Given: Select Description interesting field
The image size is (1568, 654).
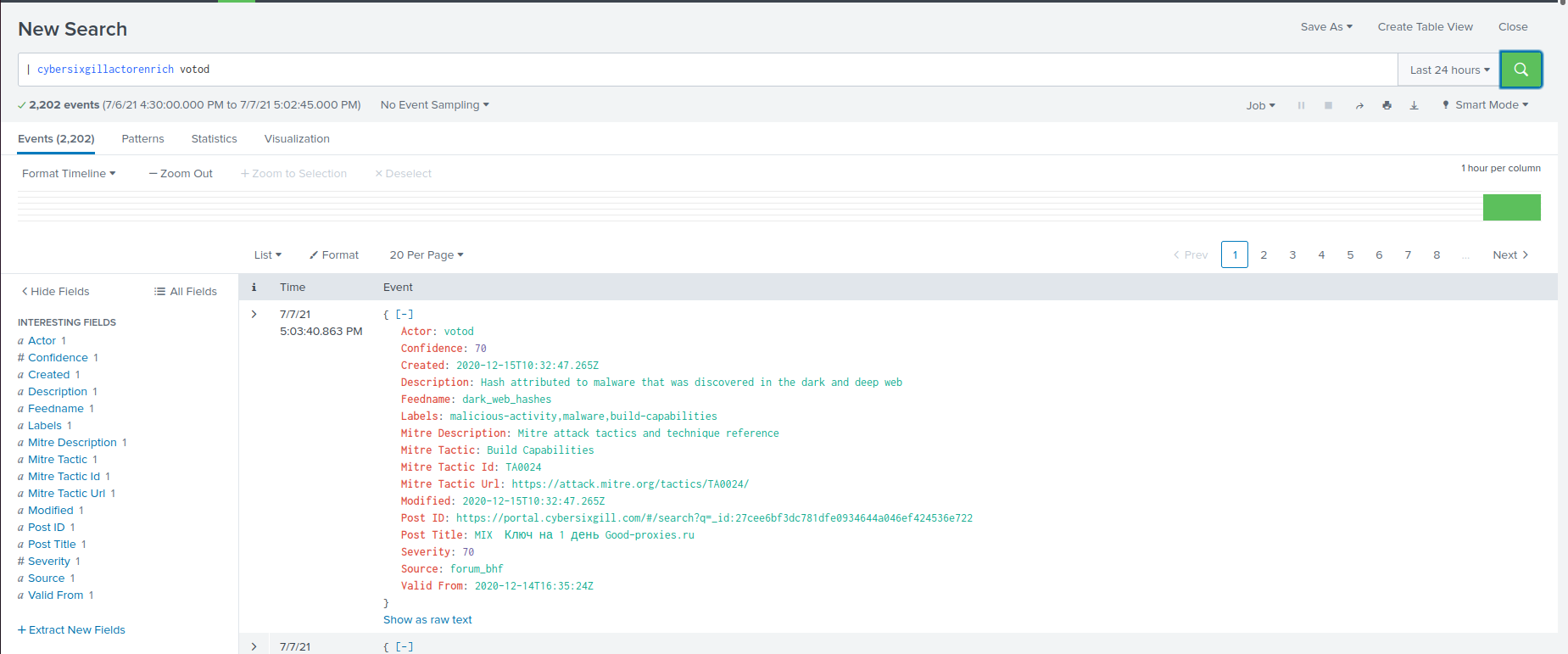Looking at the screenshot, I should click(58, 391).
